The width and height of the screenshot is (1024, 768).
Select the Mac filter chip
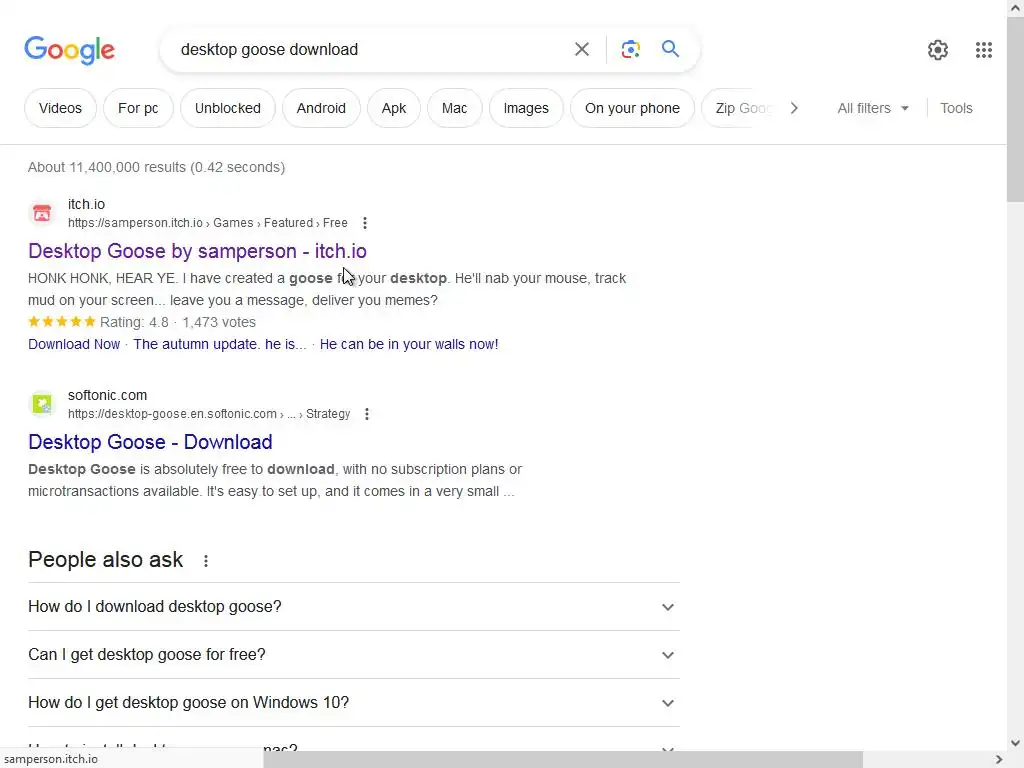pos(455,108)
